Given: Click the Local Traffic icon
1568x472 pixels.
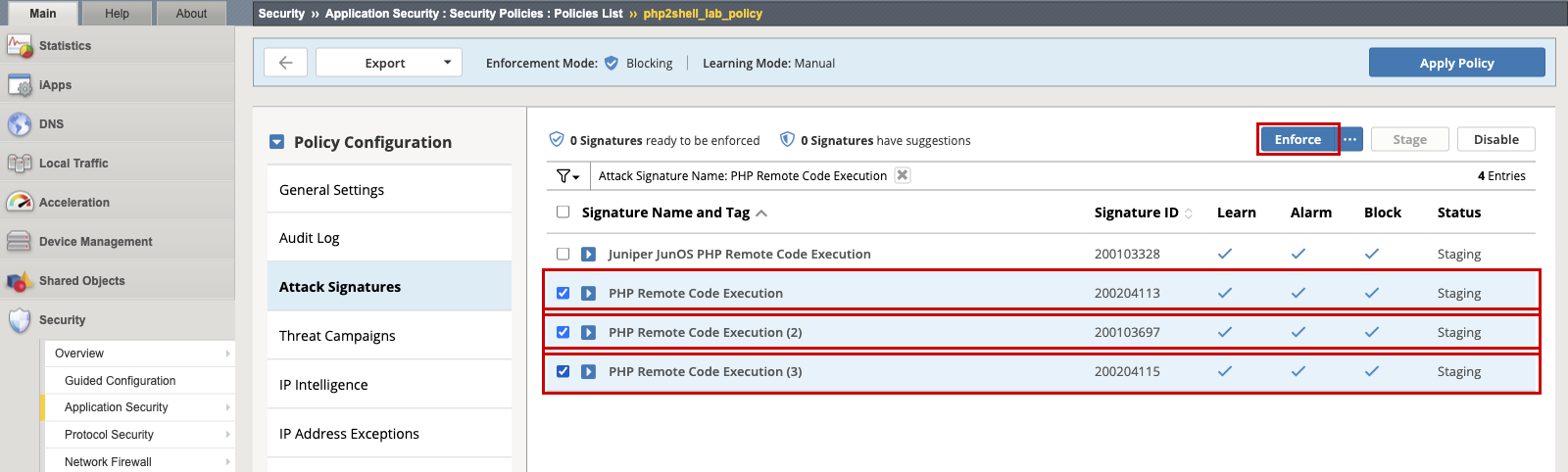Looking at the screenshot, I should pos(20,164).
